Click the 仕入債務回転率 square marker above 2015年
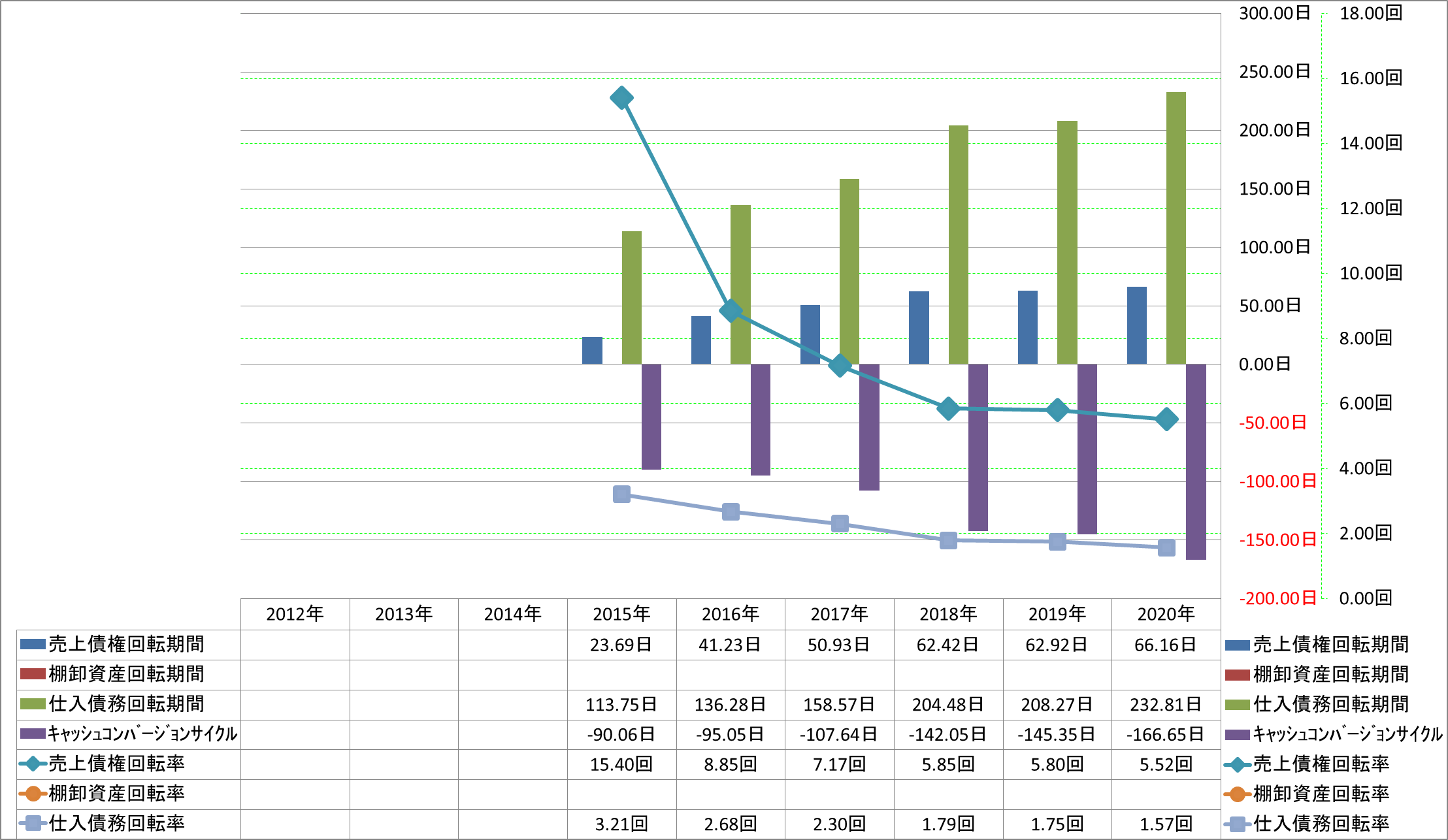The height and width of the screenshot is (840, 1448). (621, 494)
